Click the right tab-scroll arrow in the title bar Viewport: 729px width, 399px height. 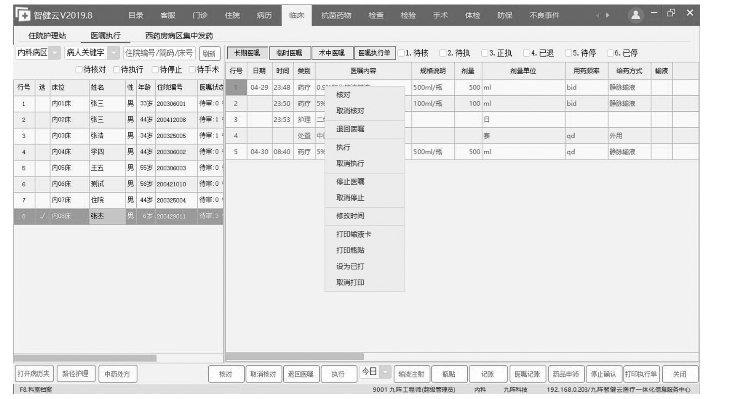(x=608, y=15)
